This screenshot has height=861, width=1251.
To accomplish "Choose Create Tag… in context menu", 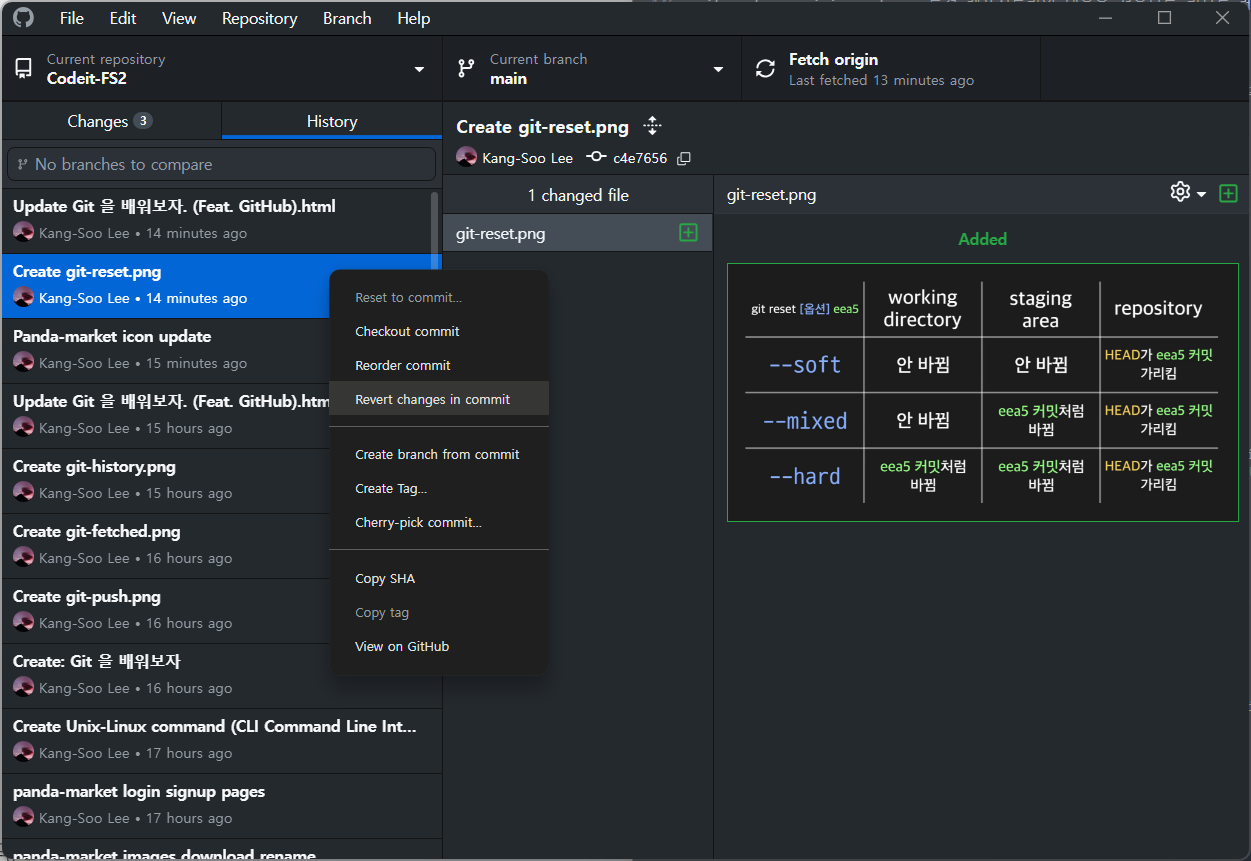I will click(x=439, y=488).
